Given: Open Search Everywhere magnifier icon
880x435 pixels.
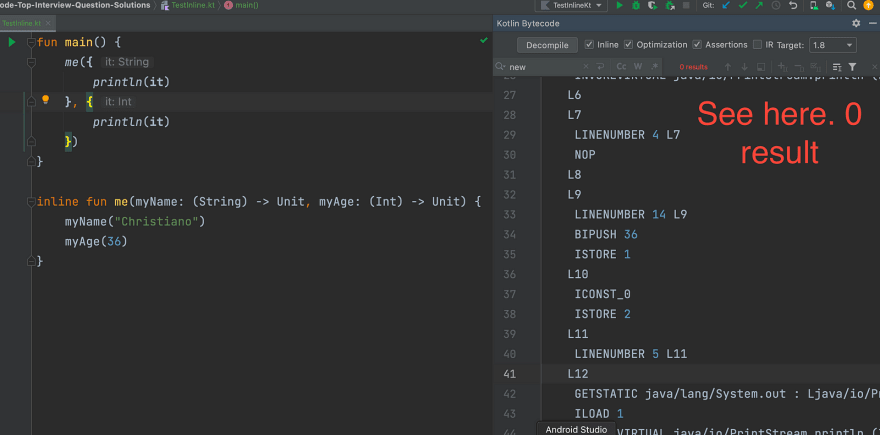Looking at the screenshot, I should click(851, 5).
